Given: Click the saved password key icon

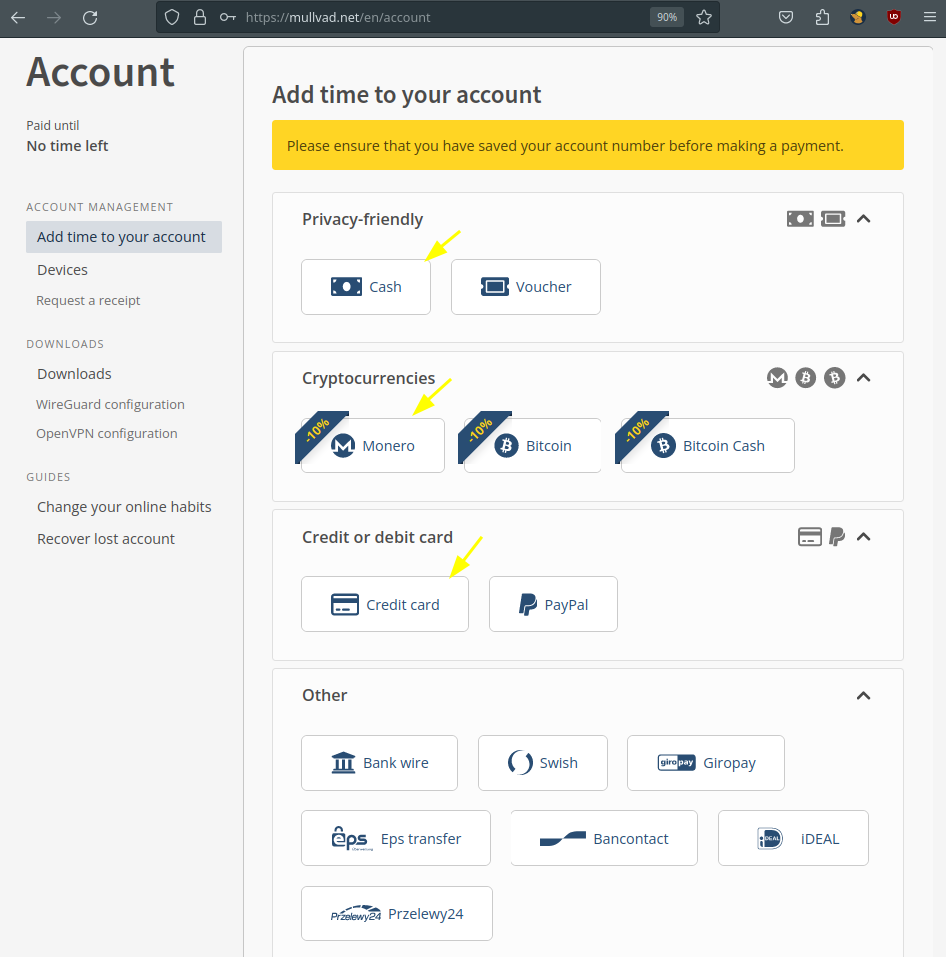Looking at the screenshot, I should [228, 17].
